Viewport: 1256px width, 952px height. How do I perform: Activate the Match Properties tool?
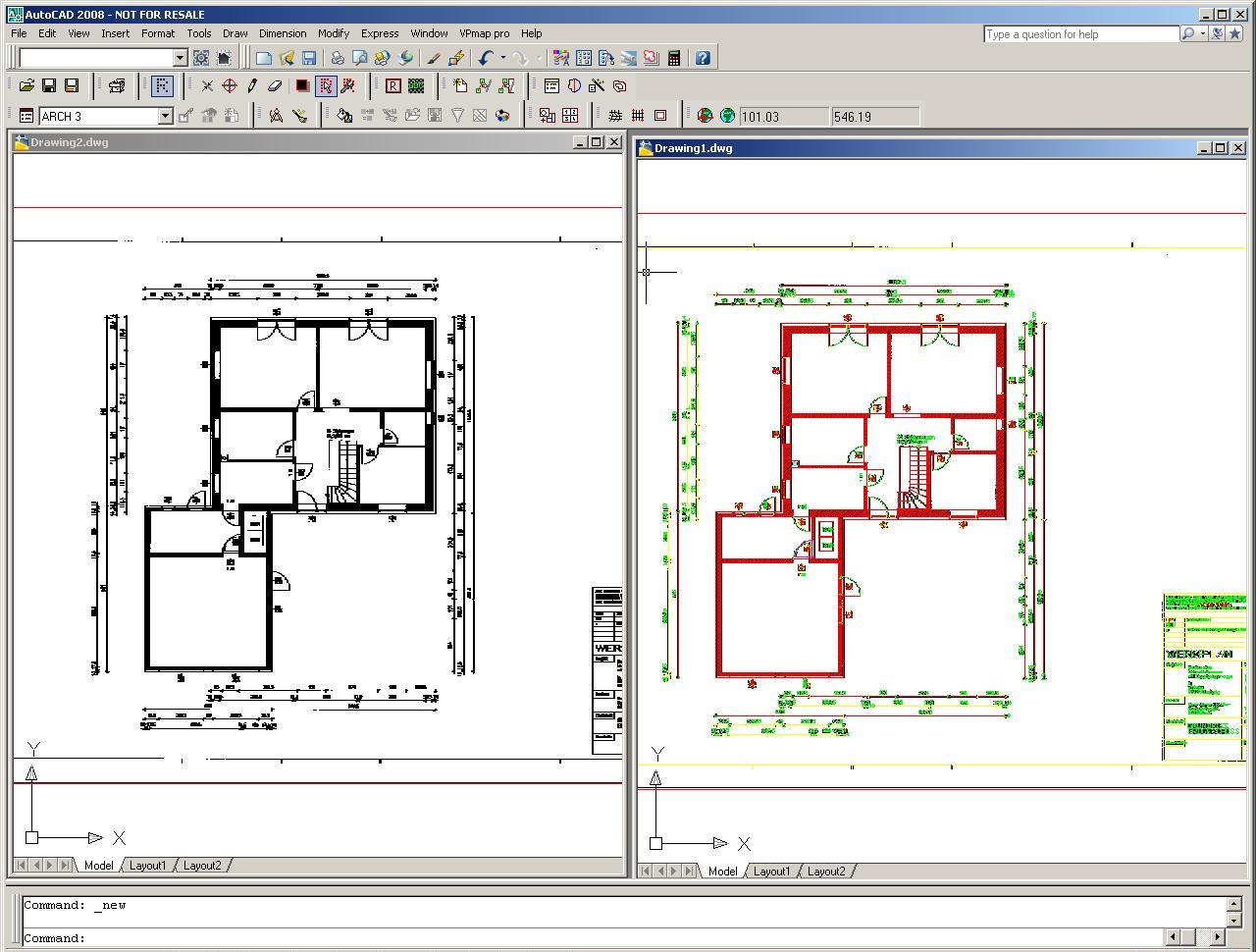point(433,57)
